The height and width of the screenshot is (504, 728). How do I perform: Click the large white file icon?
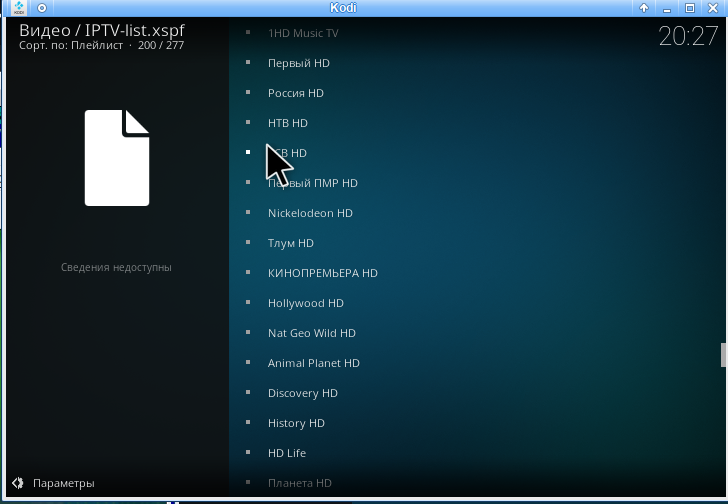(x=117, y=157)
